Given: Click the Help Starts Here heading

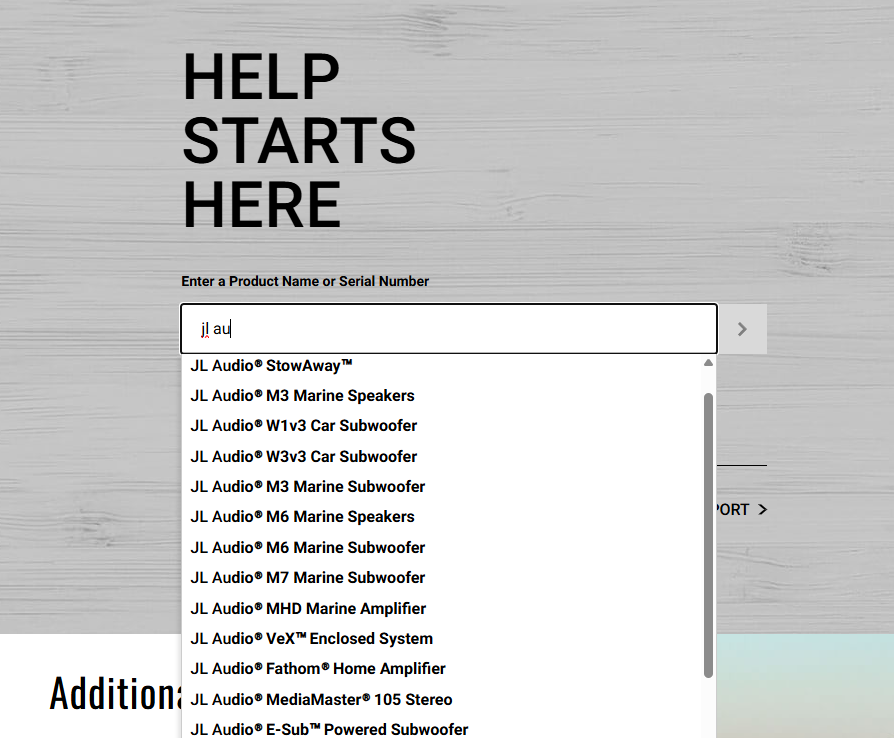Looking at the screenshot, I should (298, 141).
